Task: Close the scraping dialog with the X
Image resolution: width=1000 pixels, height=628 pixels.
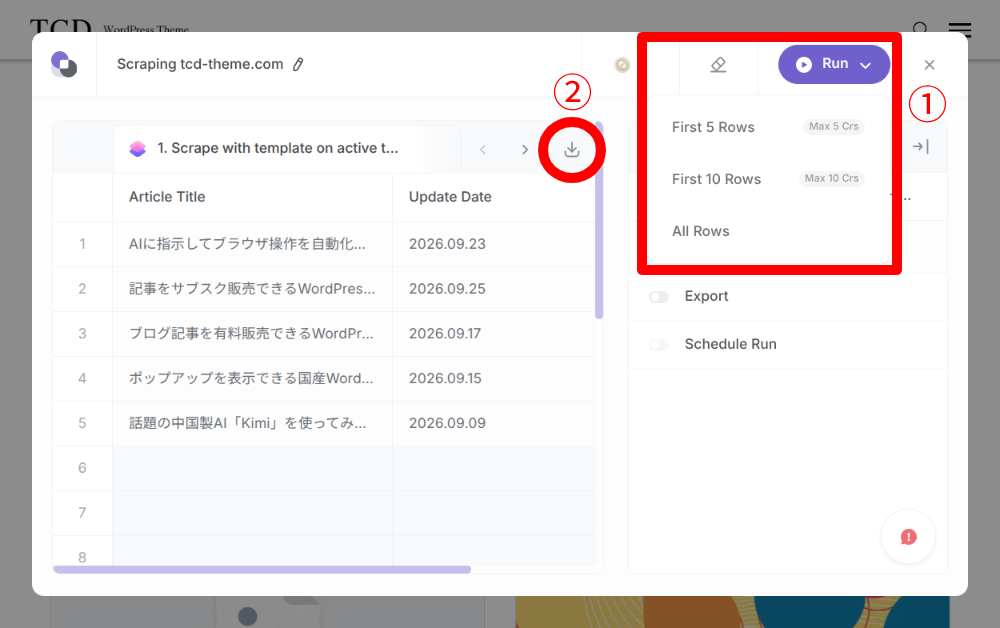Action: click(x=929, y=64)
